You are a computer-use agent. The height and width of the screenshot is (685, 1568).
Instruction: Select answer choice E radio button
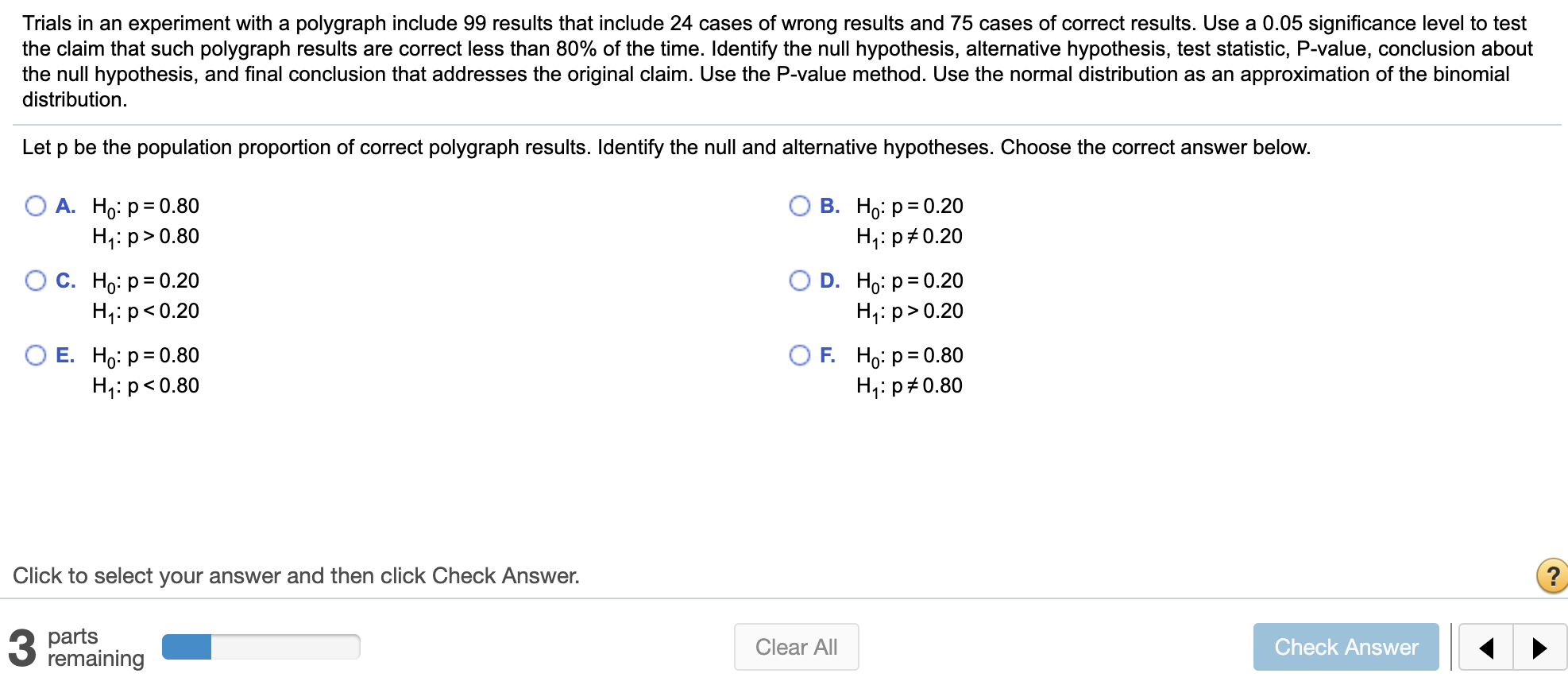click(x=35, y=355)
